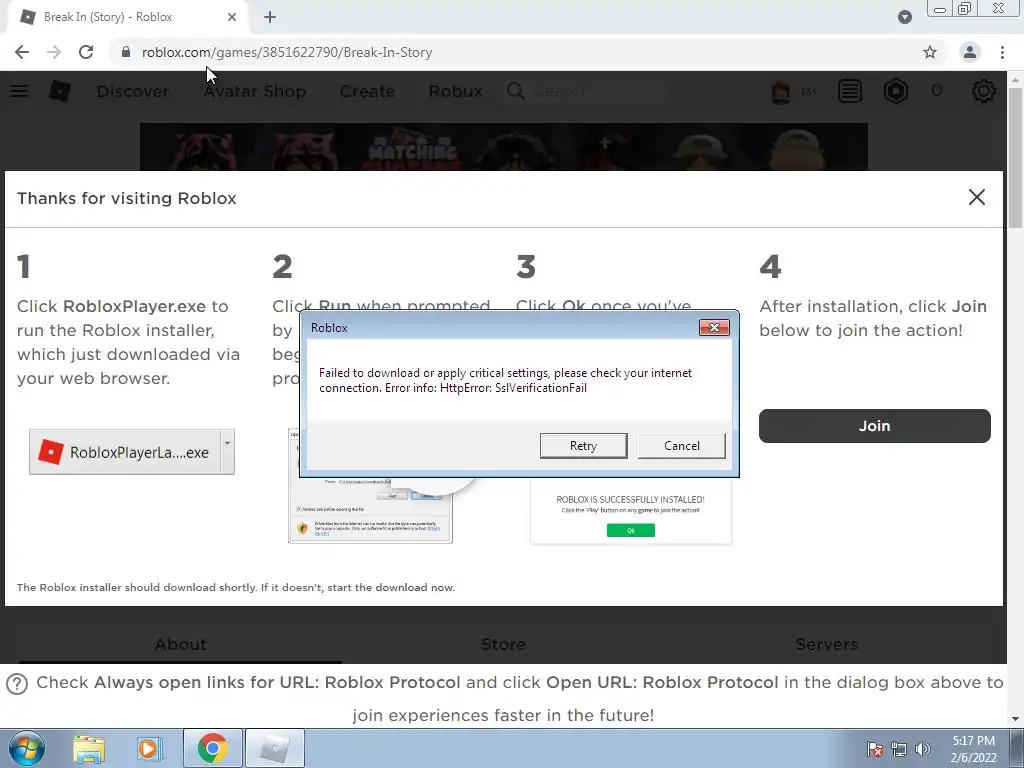This screenshot has height=768, width=1024.
Task: Click the installer screenshot thumbnail under step 2
Action: tap(370, 511)
